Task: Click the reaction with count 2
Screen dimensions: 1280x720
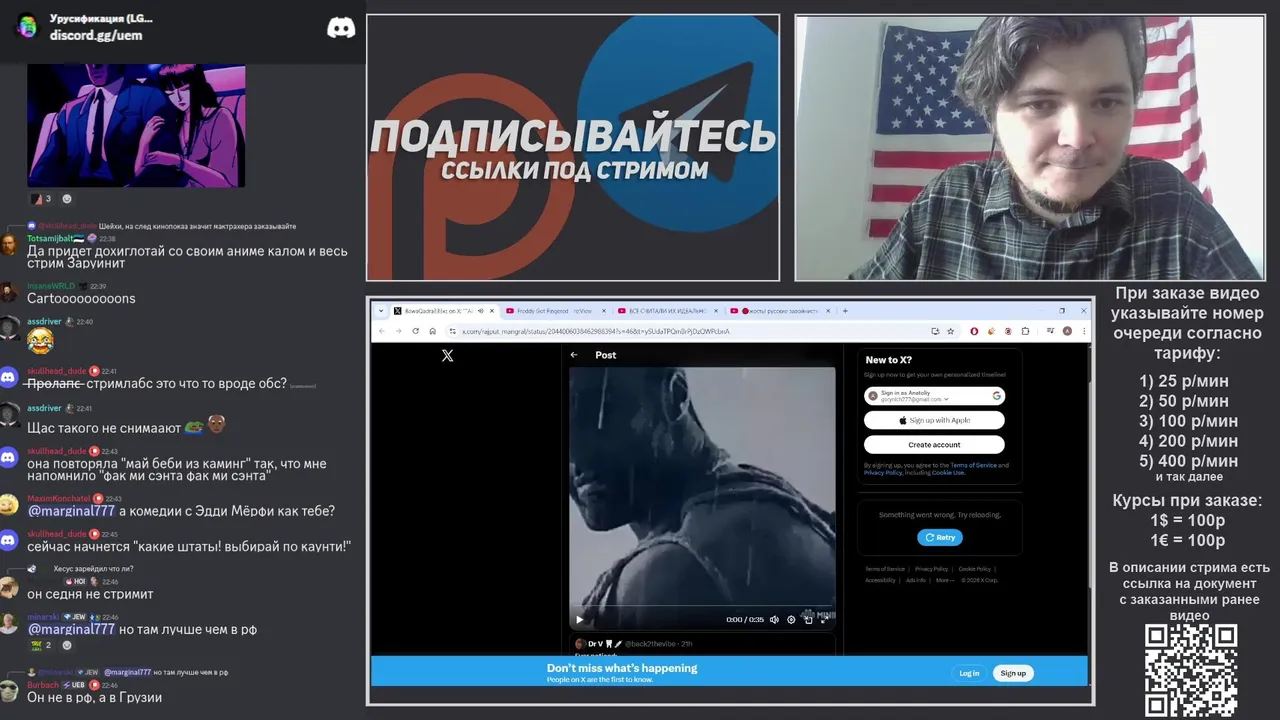Action: (x=41, y=645)
